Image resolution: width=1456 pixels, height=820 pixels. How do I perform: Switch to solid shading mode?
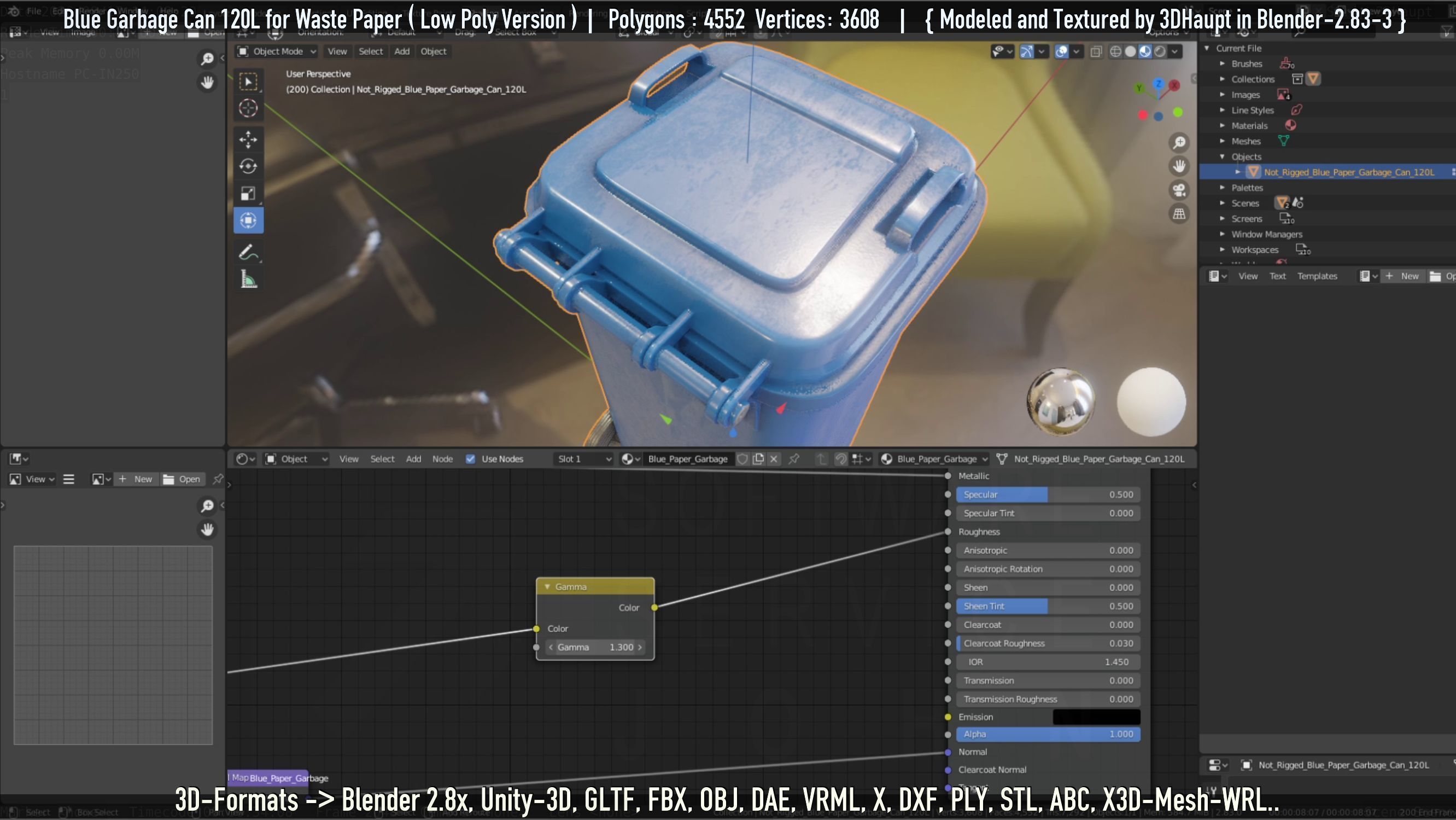[x=1131, y=51]
